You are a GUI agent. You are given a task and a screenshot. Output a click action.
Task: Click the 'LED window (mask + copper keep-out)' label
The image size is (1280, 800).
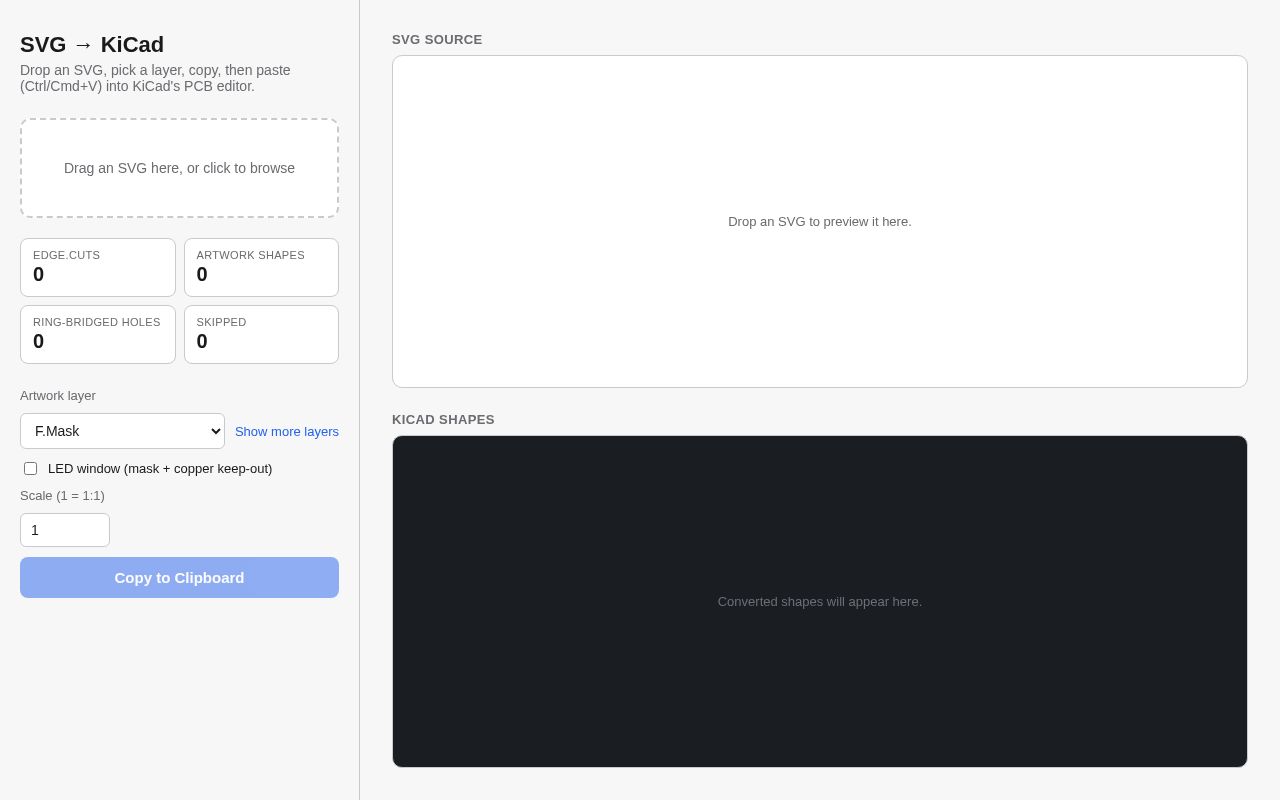[x=160, y=468]
